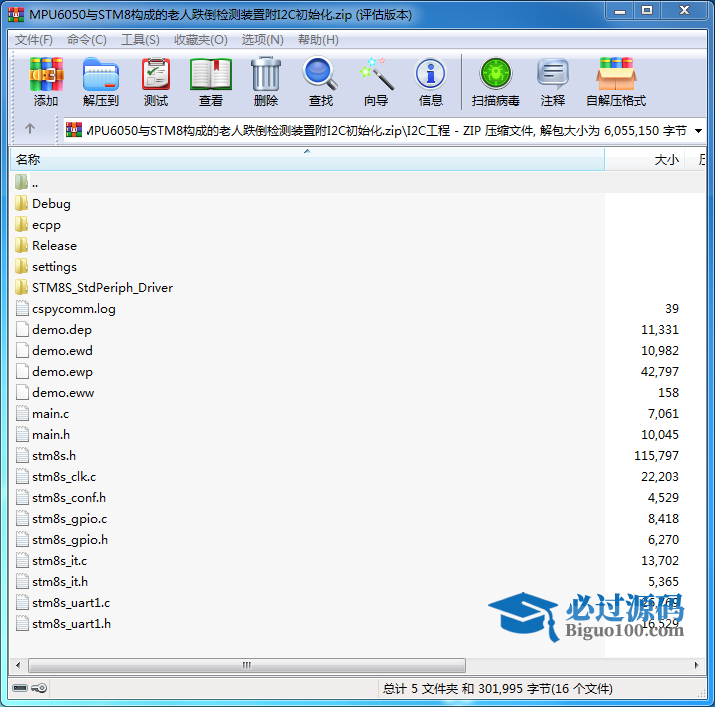The width and height of the screenshot is (715, 707).
Task: Click the Add (添加) toolbar icon
Action: click(x=46, y=82)
